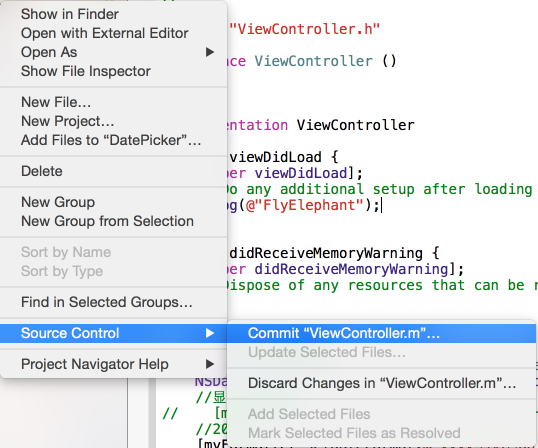Click the didReceiveMemoryWarning method line
The image size is (538, 448).
[x=334, y=253]
